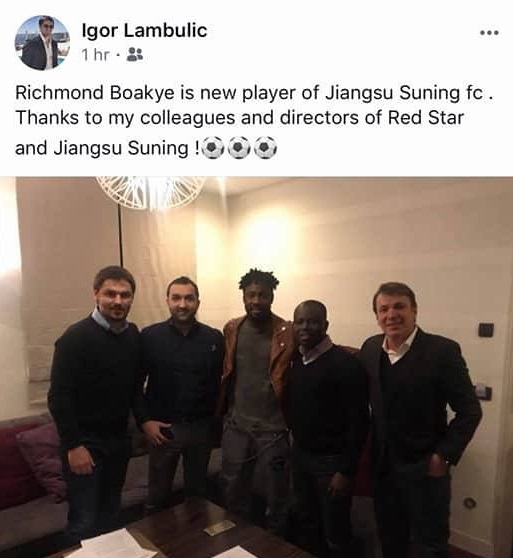
Task: Open the attached group photo
Action: point(256,367)
